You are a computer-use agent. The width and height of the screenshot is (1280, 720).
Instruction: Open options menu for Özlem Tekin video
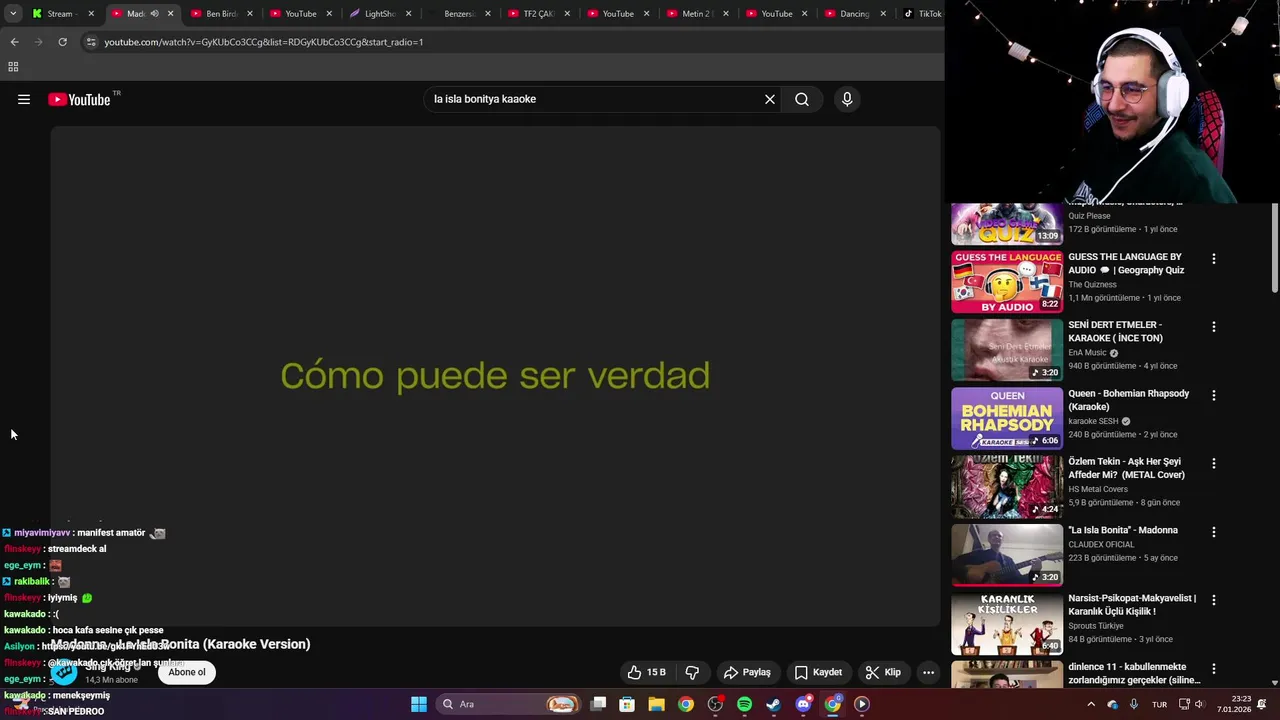click(x=1214, y=463)
